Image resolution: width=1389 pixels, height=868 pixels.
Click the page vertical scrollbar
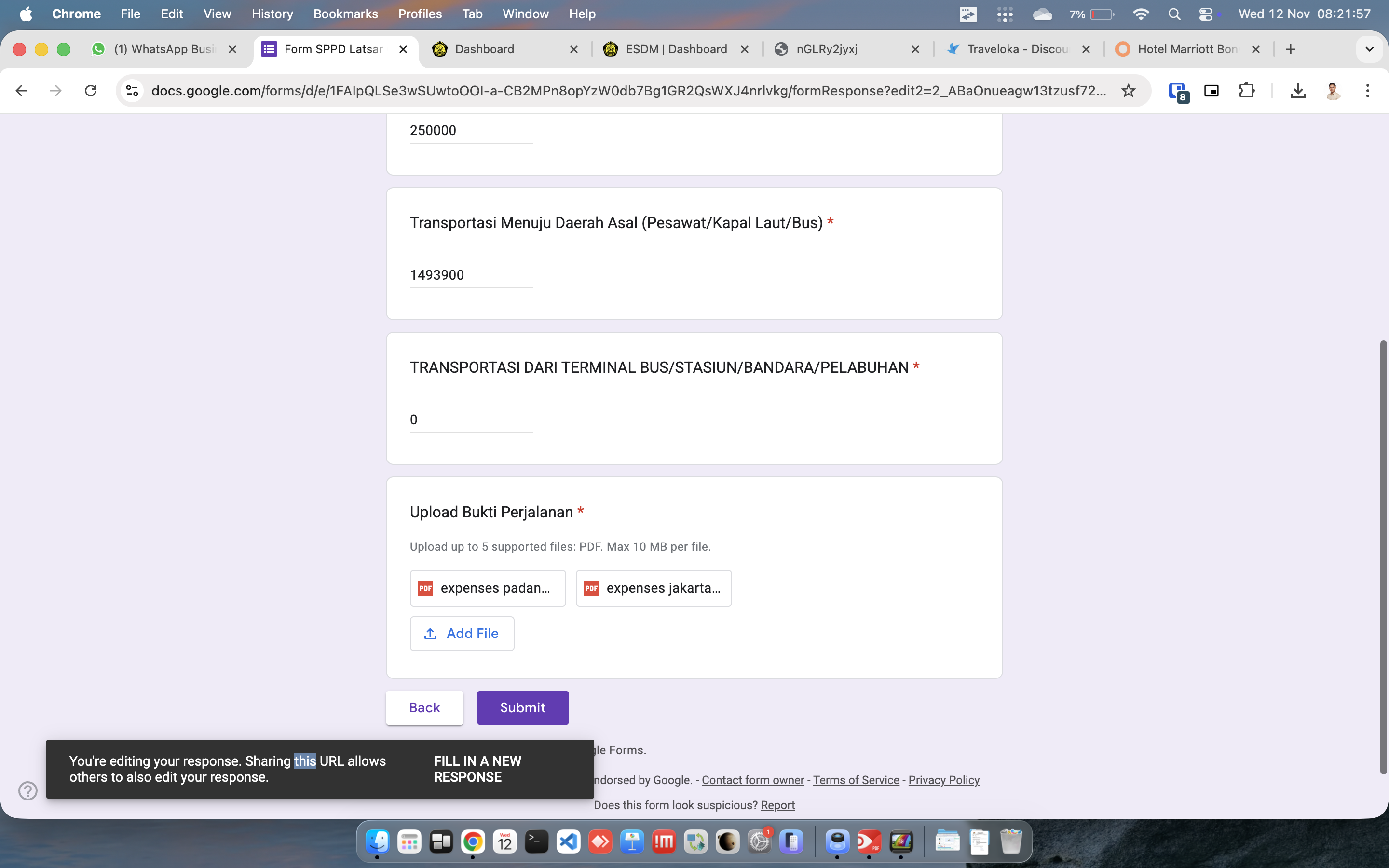pos(1383,557)
